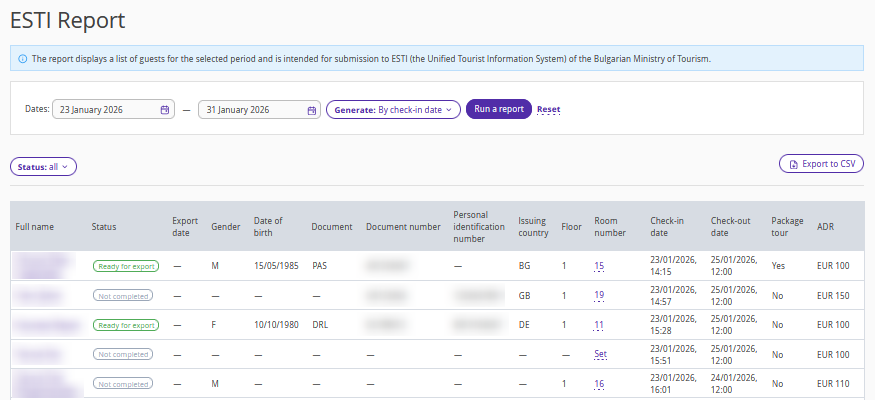This screenshot has height=400, width=875.
Task: Open the Generate by check-in date dropdown
Action: [393, 110]
